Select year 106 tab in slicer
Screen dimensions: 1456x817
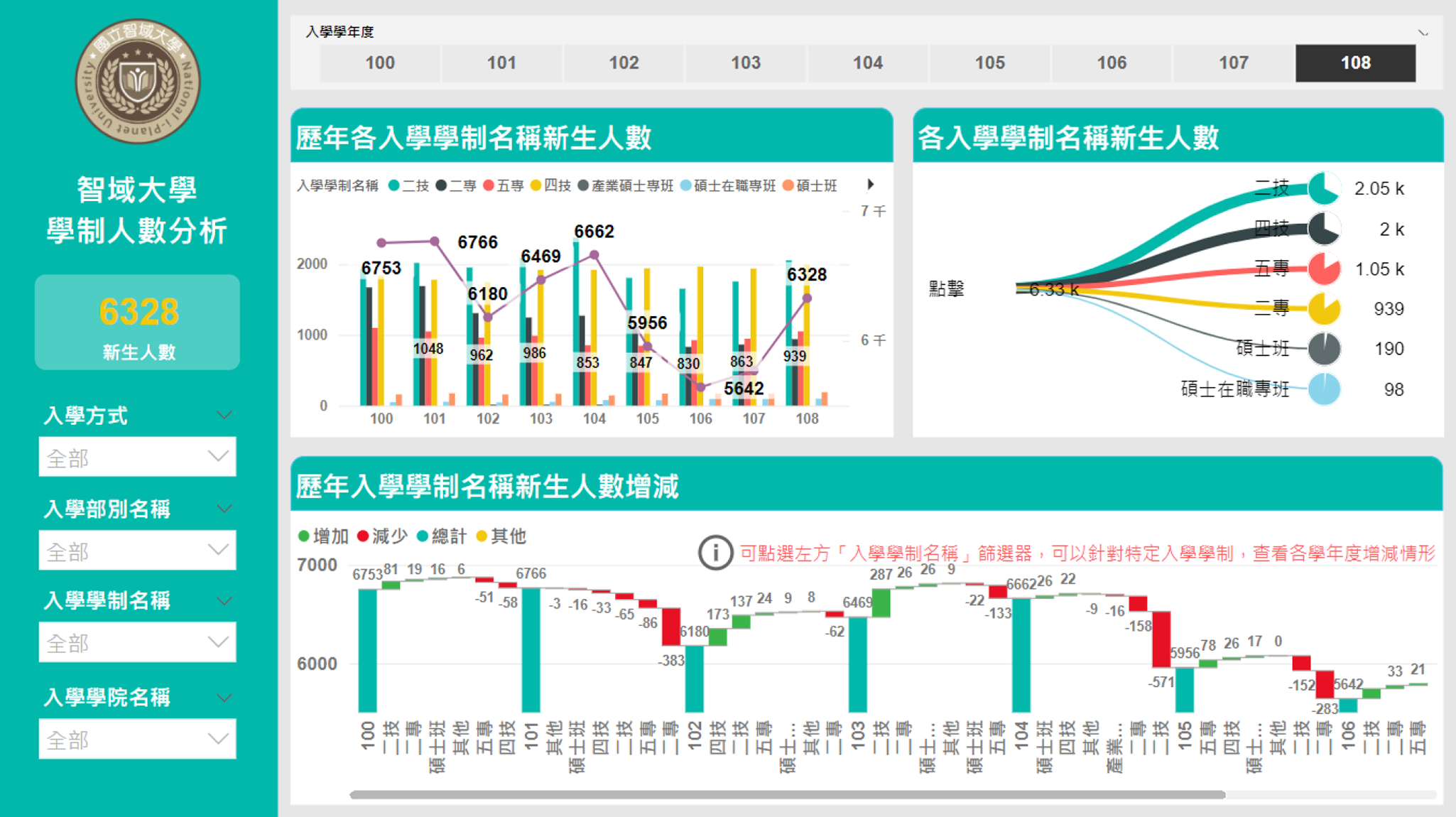[1111, 63]
